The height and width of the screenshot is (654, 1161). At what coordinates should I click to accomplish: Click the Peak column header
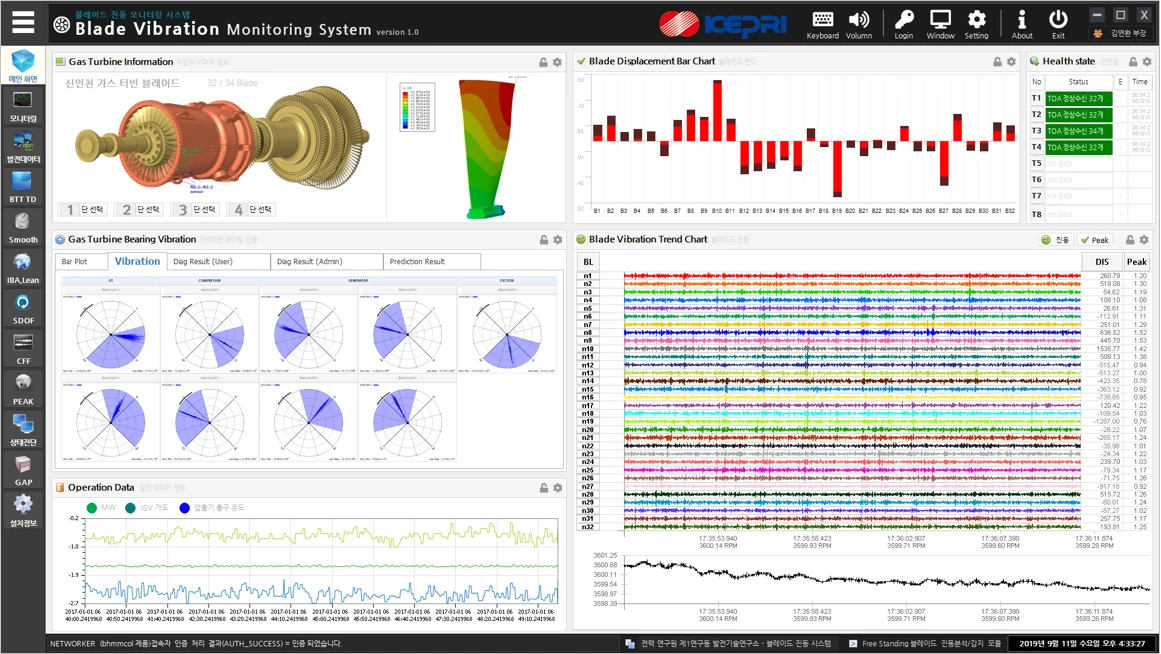1137,261
